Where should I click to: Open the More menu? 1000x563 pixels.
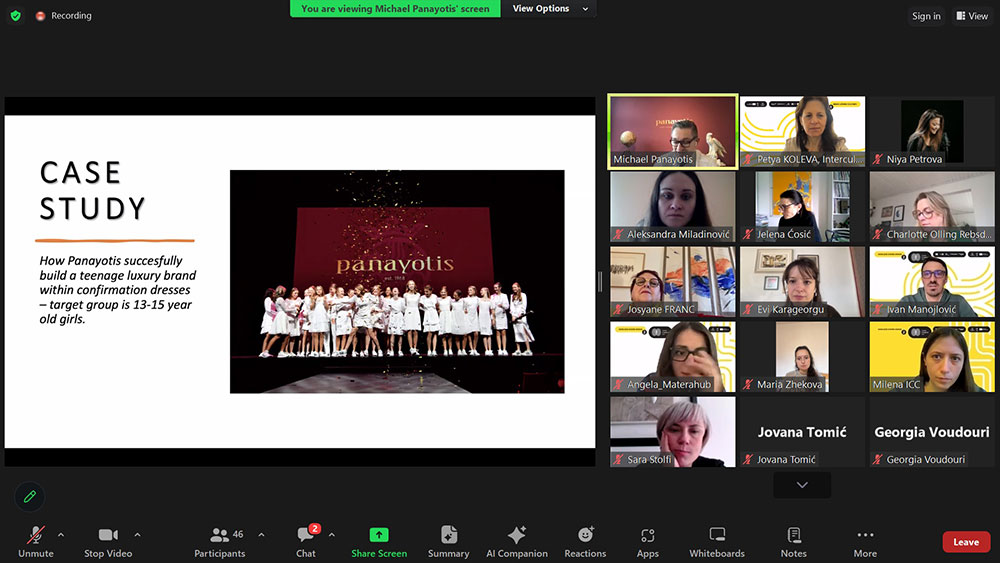click(x=865, y=541)
